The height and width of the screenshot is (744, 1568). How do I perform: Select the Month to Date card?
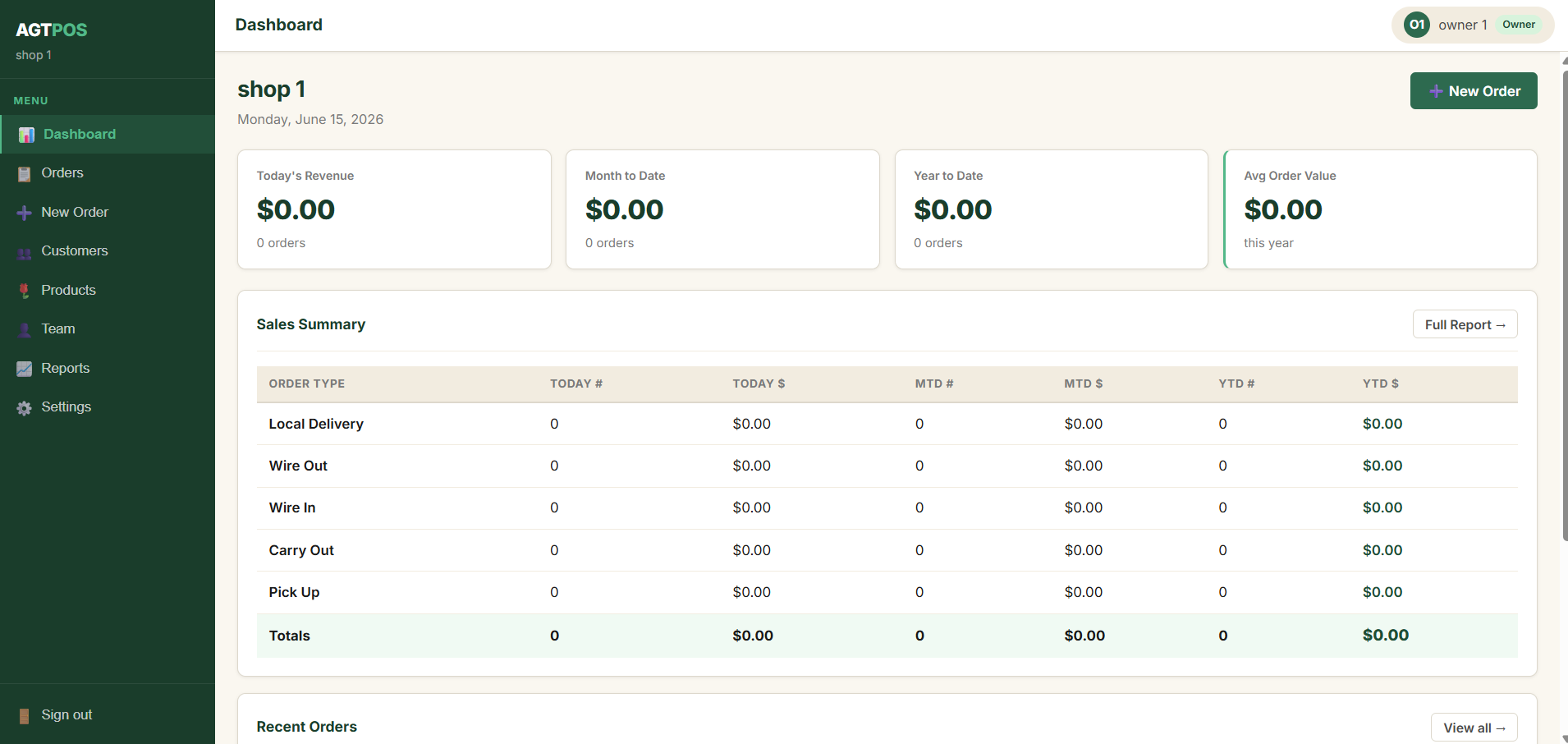(722, 209)
